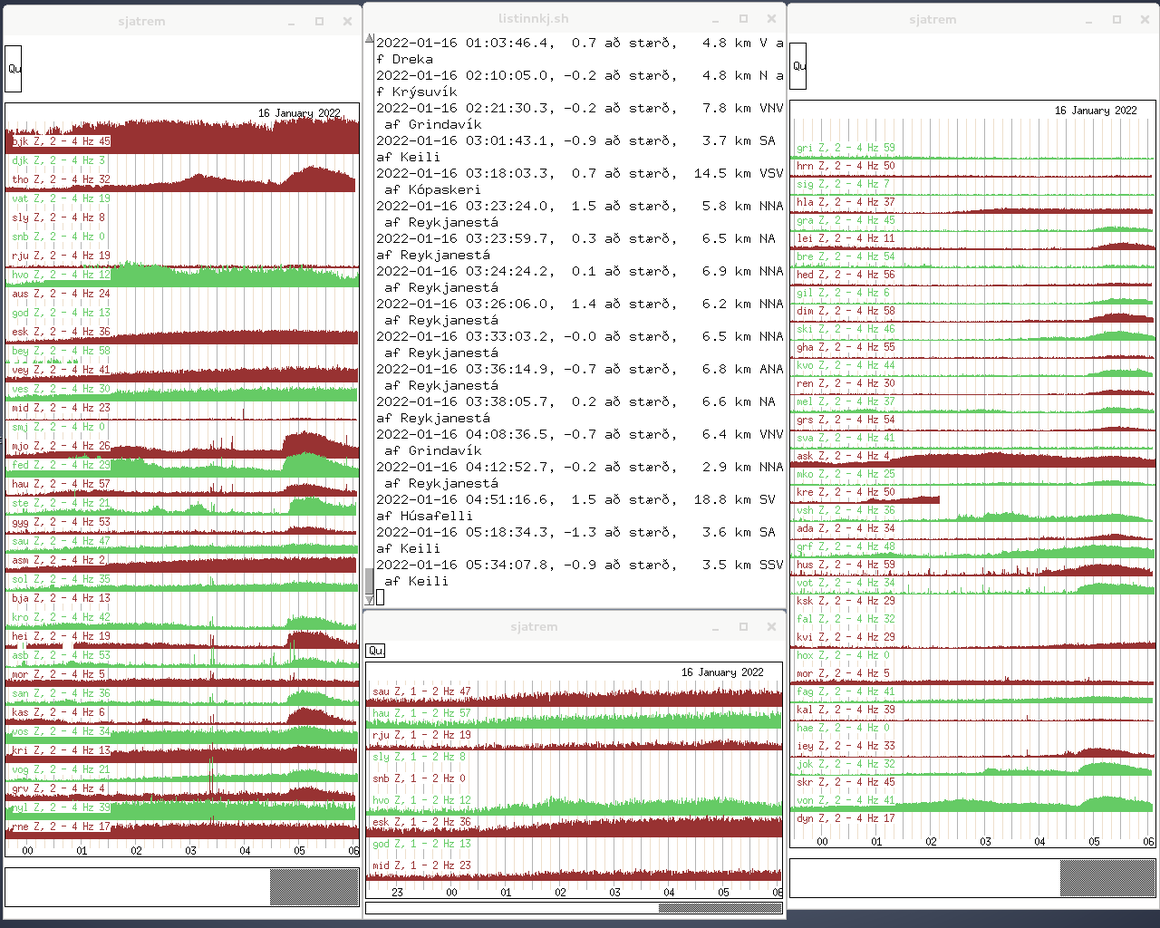Close the 1 - 2 Hz sjatrem window

[x=772, y=627]
